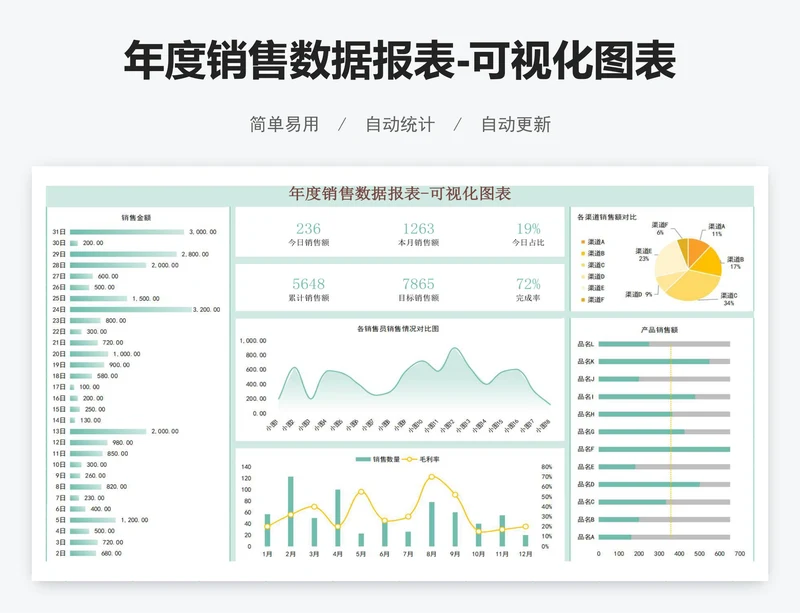Click the 700 axis label in 产品销售额
The width and height of the screenshot is (800, 613).
[740, 554]
